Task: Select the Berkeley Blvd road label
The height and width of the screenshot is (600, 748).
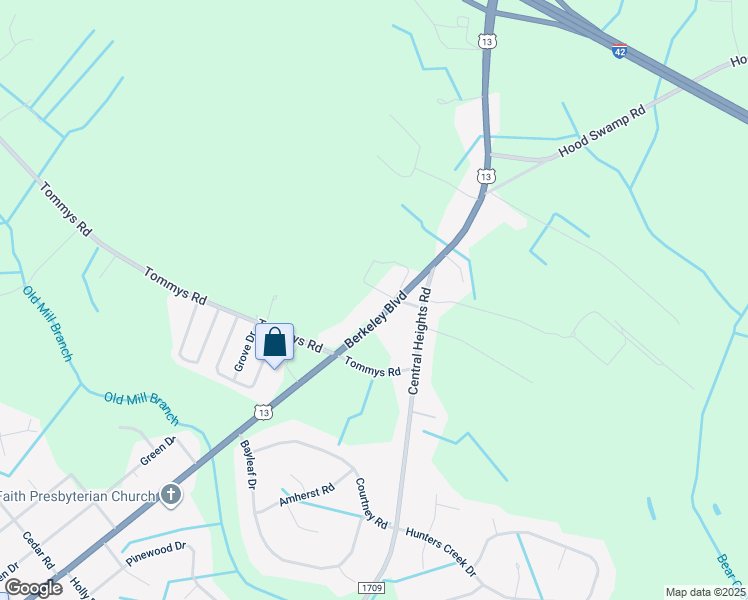Action: [x=376, y=319]
